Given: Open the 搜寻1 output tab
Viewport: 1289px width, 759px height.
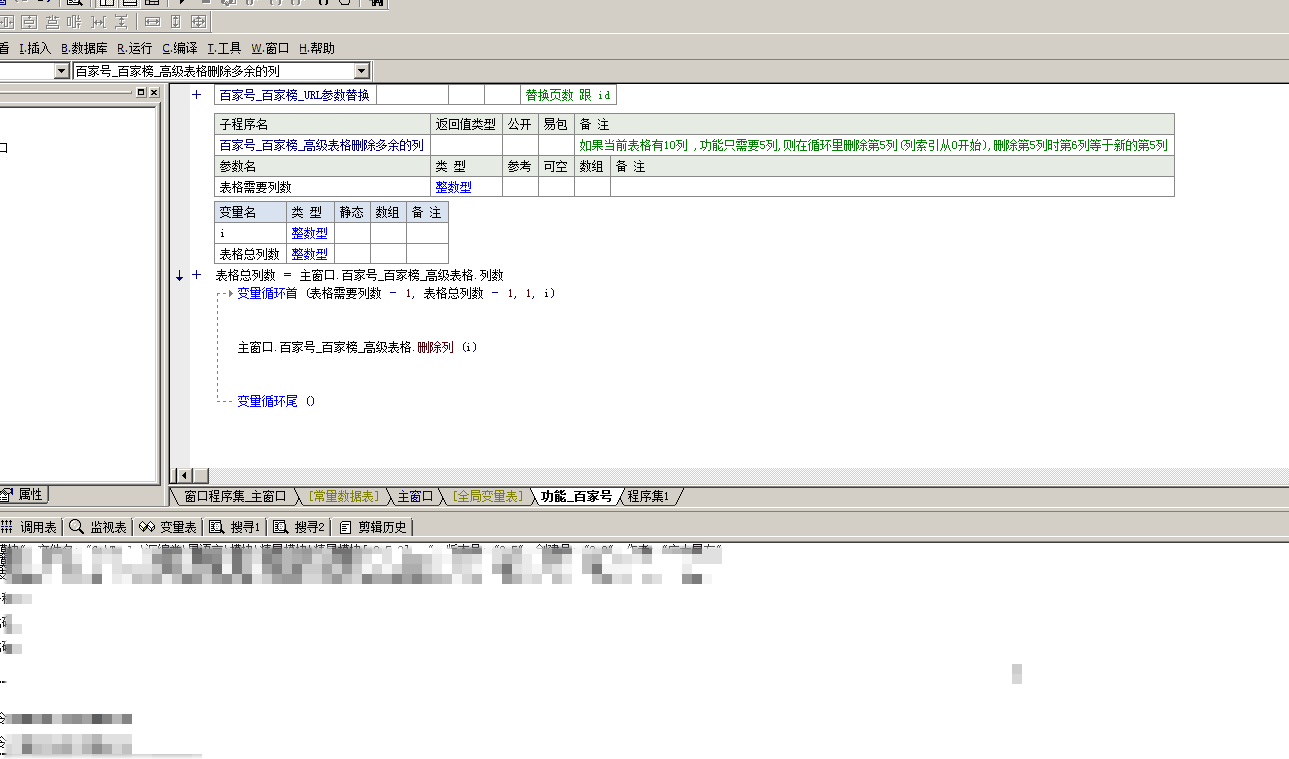Looking at the screenshot, I should click(x=235, y=527).
